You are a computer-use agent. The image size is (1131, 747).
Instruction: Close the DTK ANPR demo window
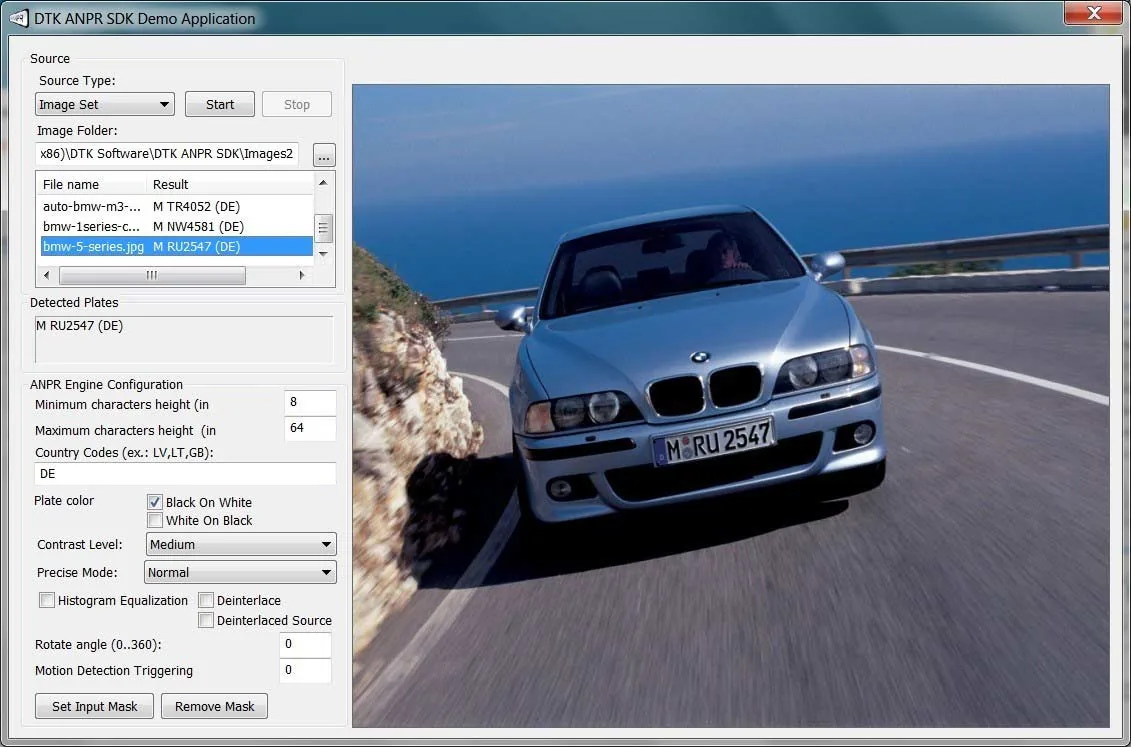1093,13
